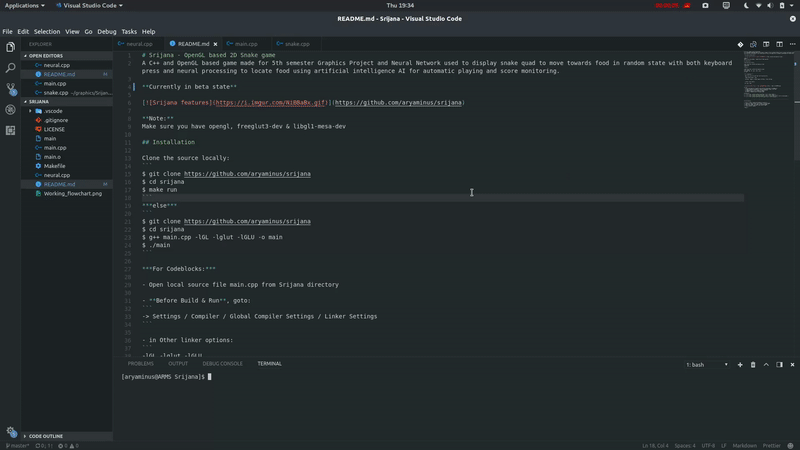Open the Extensions view icon
Screen dimensions: 800x450
pyautogui.click(x=10, y=131)
